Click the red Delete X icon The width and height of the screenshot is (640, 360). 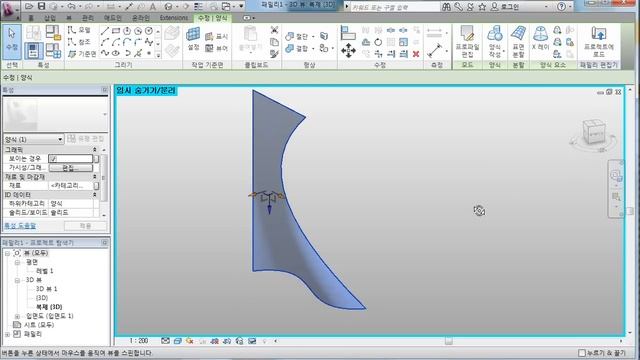[416, 54]
